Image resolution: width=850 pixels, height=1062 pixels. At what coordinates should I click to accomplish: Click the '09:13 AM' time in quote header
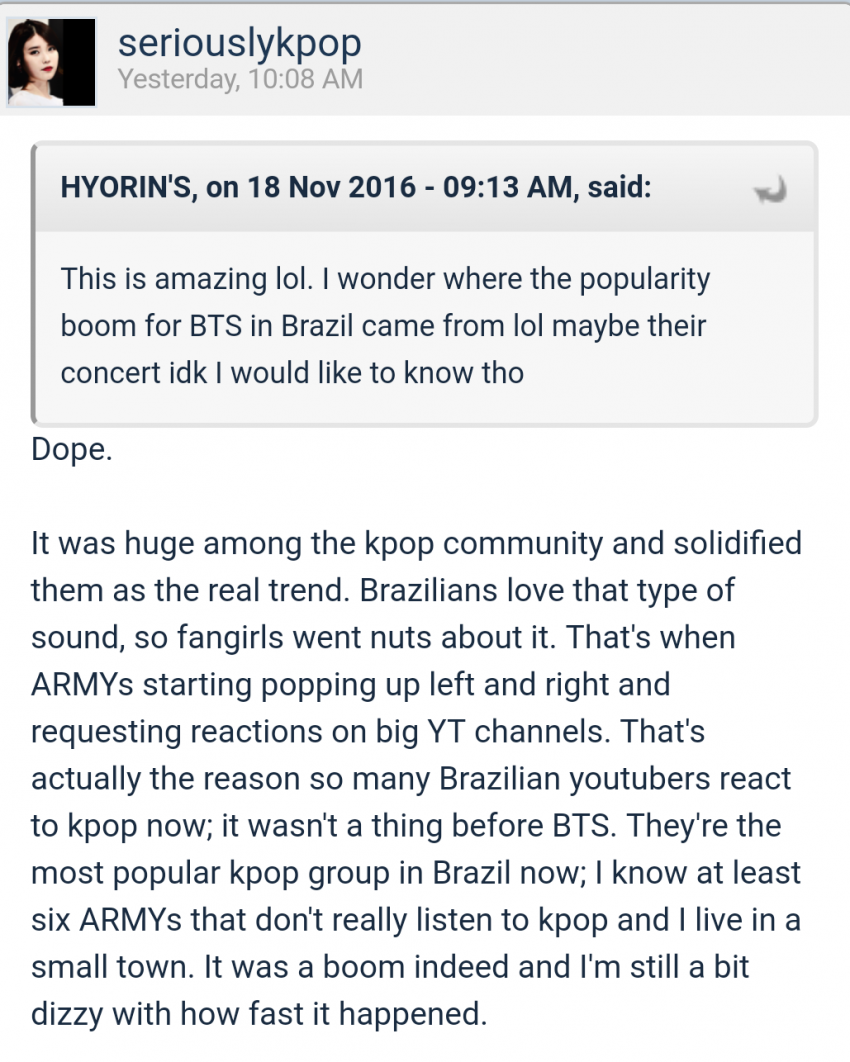498,188
